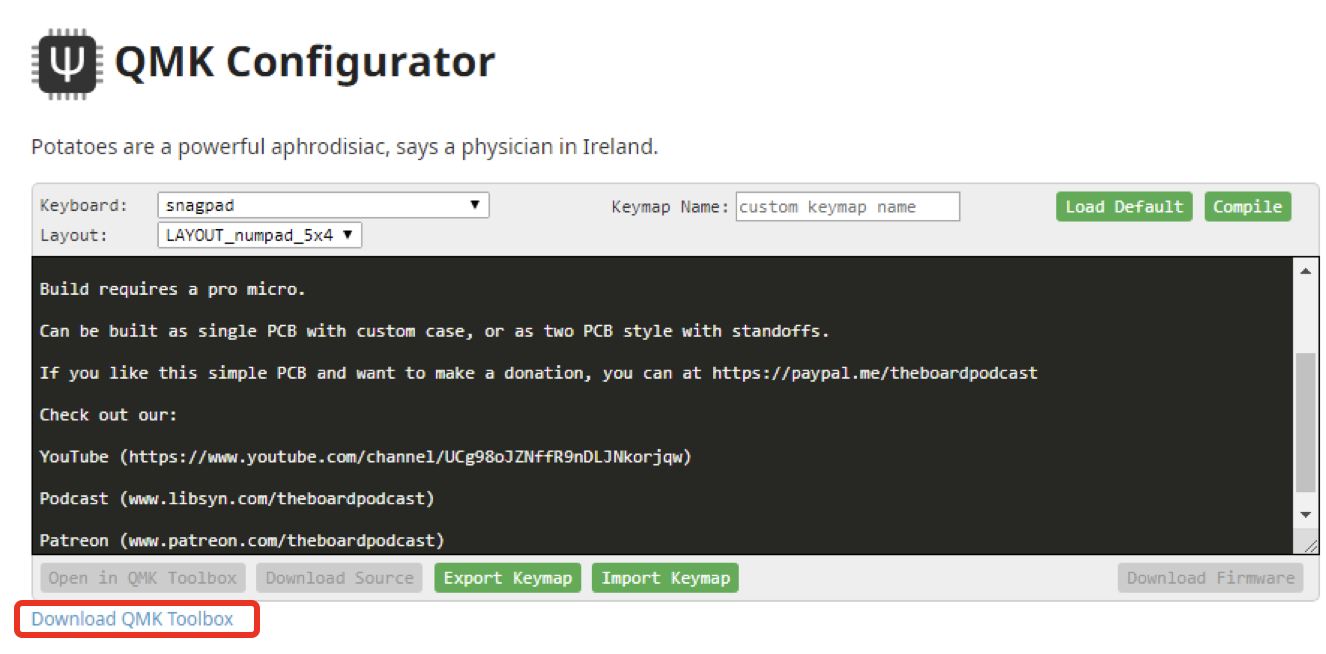Open the Keyboard dropdown showing snagpad
Screen dimensions: 1326x654
(x=323, y=206)
